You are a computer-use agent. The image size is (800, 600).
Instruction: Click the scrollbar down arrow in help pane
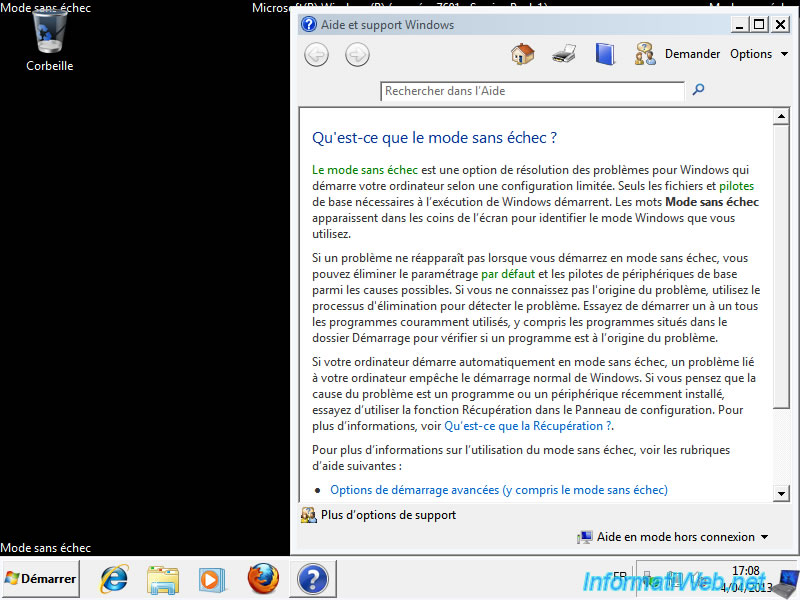(x=781, y=493)
